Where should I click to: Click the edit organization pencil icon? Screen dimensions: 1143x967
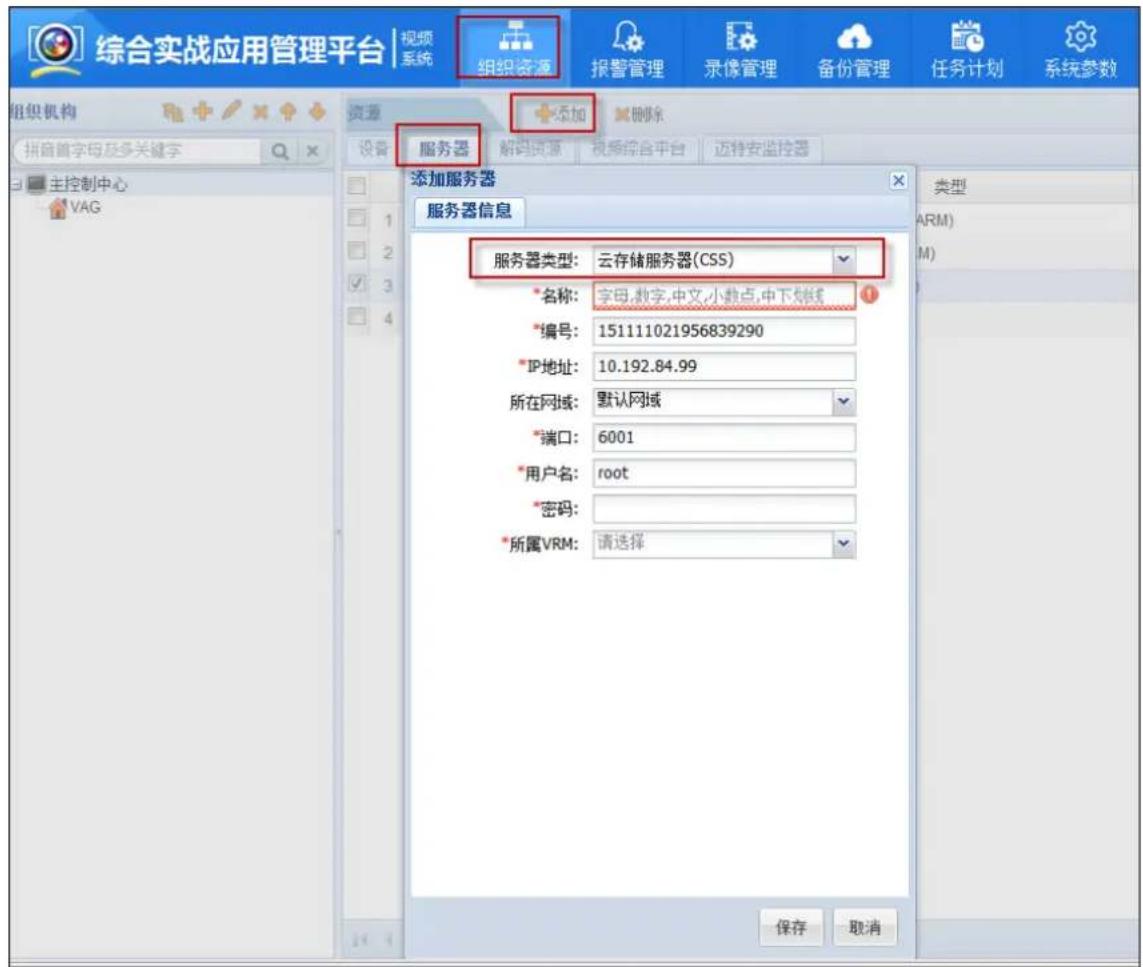pos(231,111)
